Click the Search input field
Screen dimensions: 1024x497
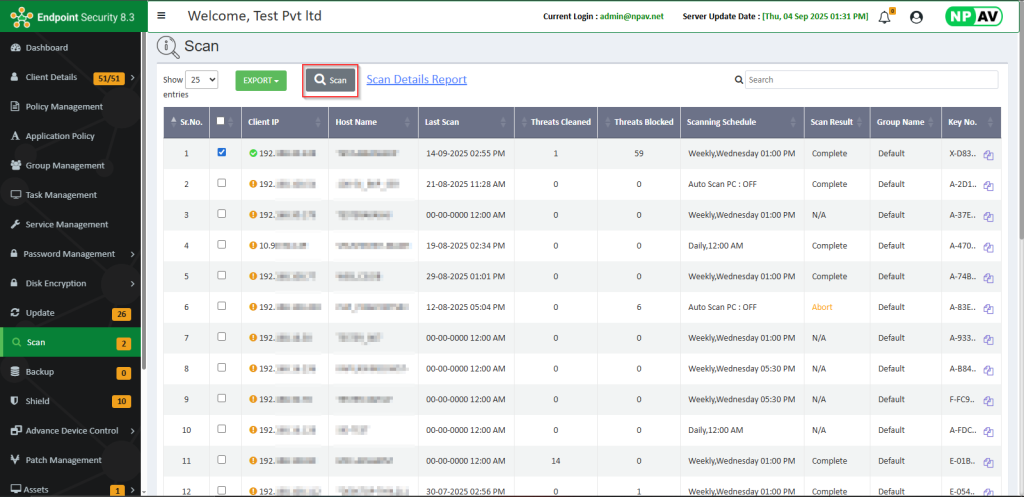[x=870, y=80]
